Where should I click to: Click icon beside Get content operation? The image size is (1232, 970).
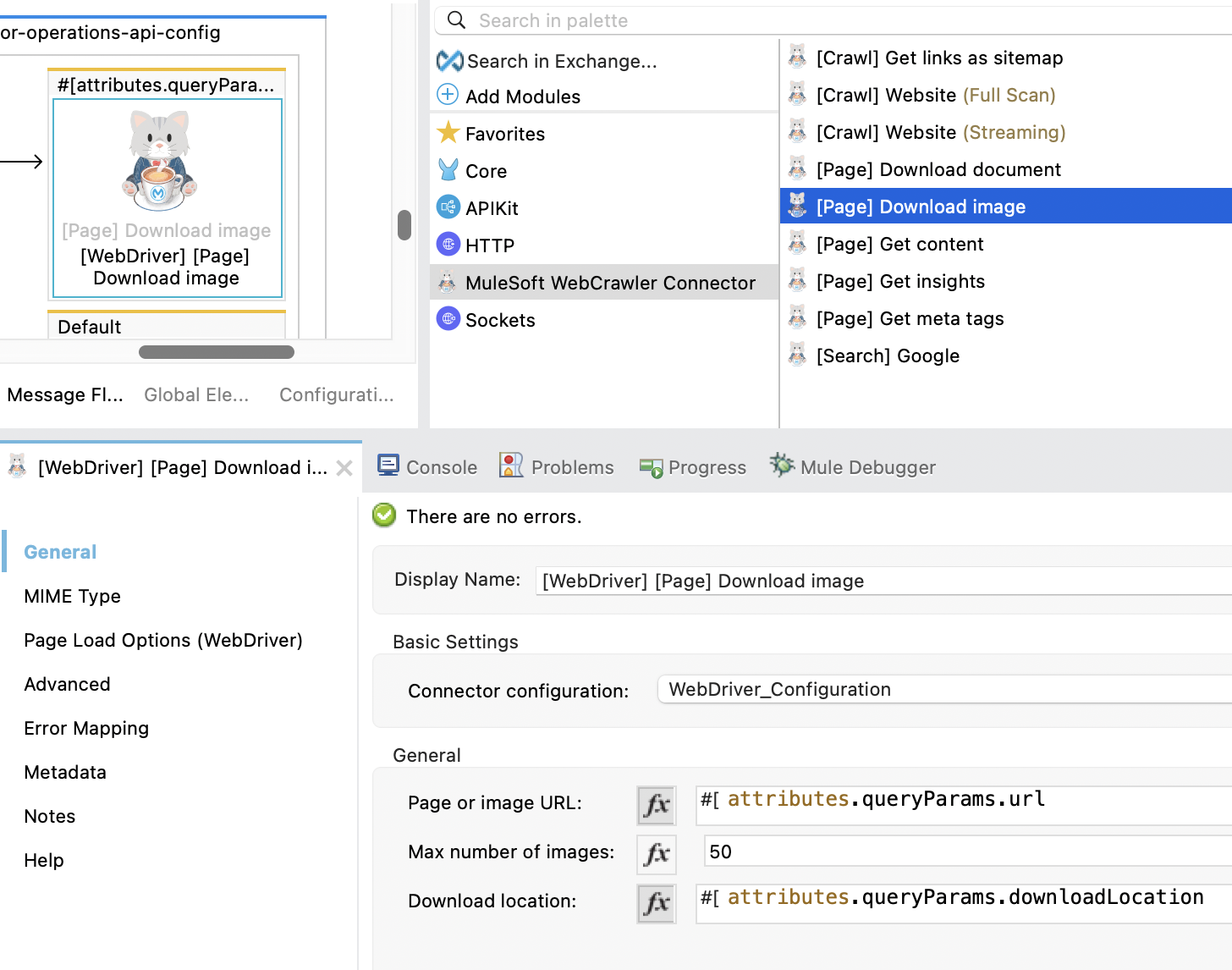pyautogui.click(x=797, y=242)
